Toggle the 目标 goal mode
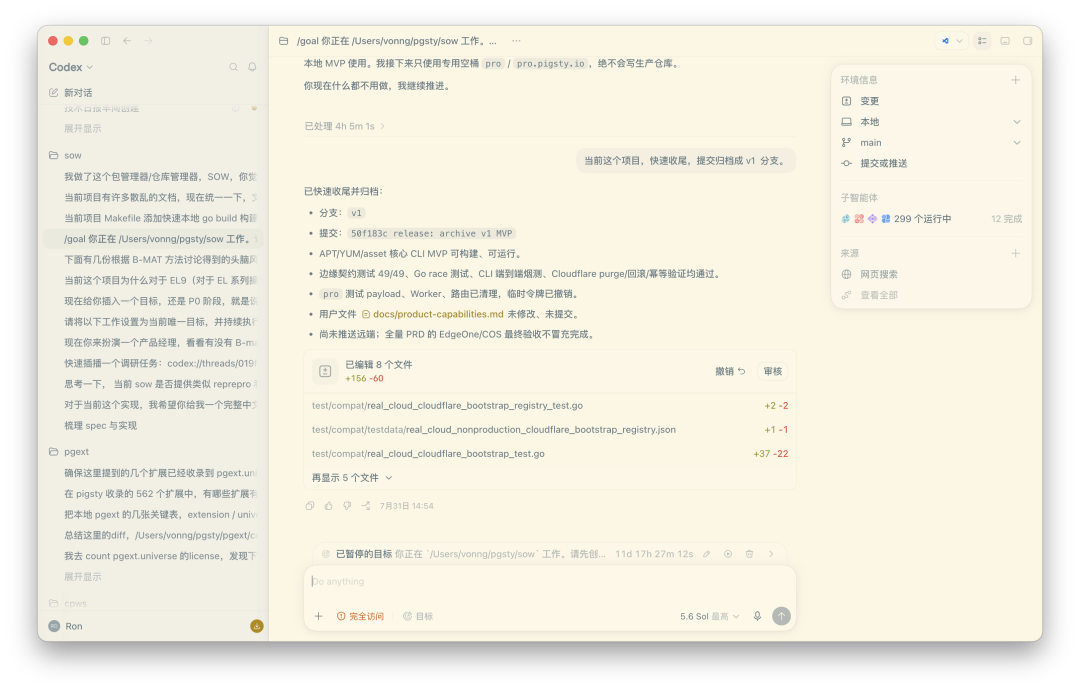The width and height of the screenshot is (1080, 691). [x=418, y=616]
